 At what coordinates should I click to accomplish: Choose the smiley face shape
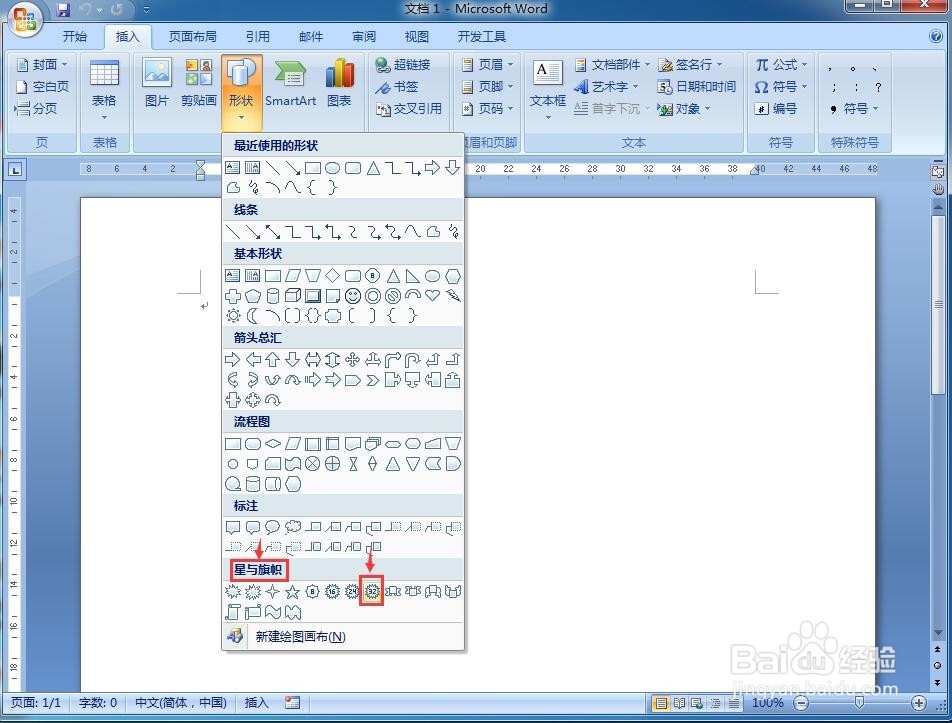[353, 296]
